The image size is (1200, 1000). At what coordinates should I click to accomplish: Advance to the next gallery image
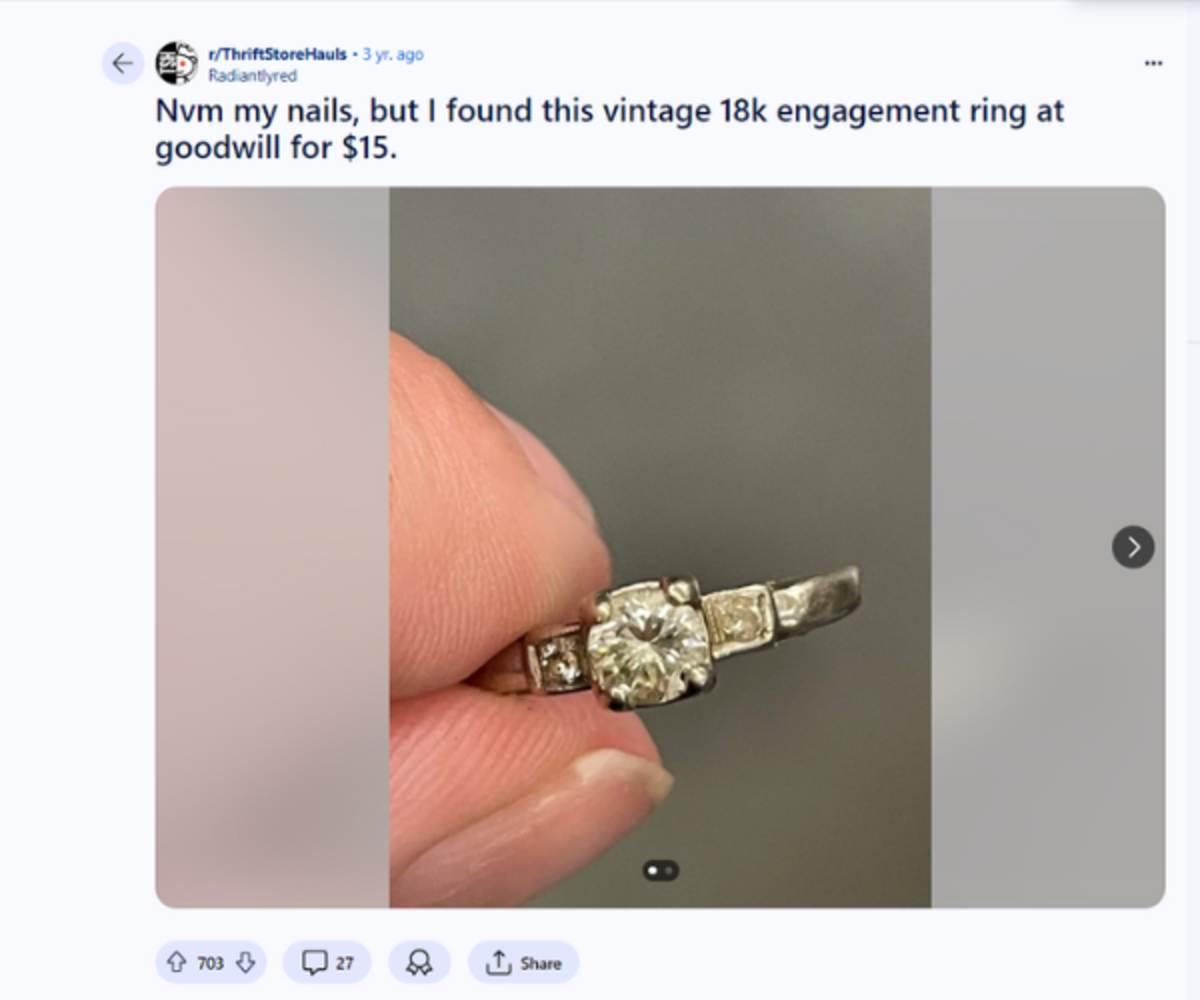coord(1133,547)
